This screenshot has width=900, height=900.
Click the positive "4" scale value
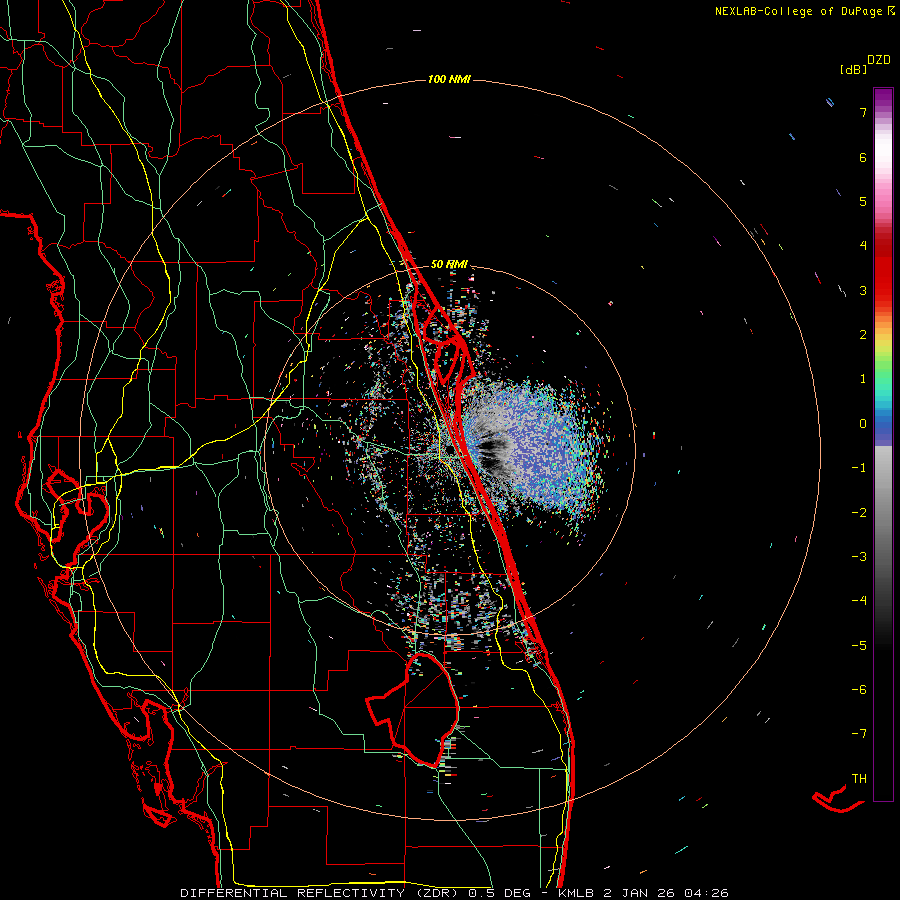(x=863, y=246)
